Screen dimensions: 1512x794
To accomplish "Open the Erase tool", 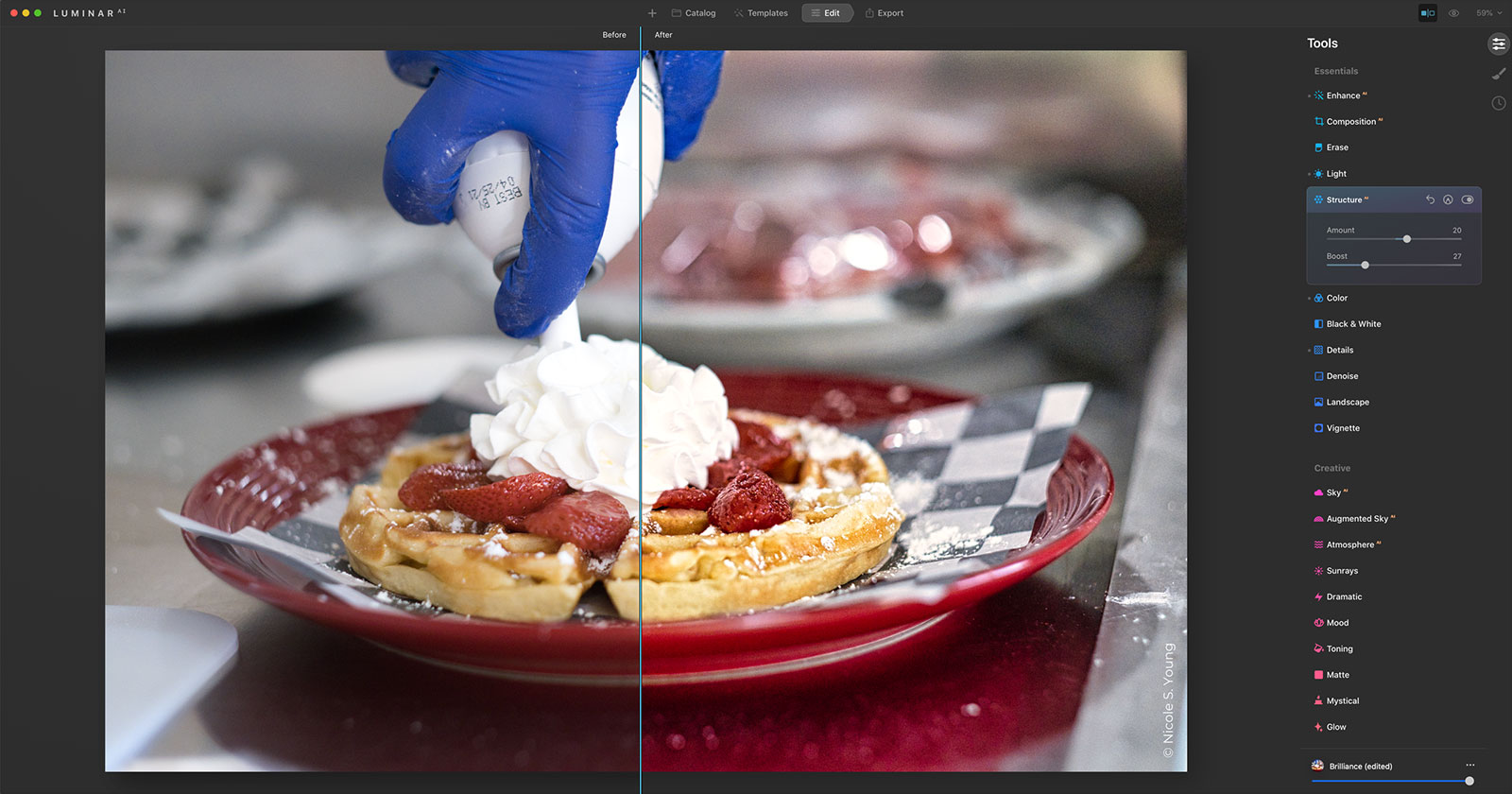I will point(1336,147).
